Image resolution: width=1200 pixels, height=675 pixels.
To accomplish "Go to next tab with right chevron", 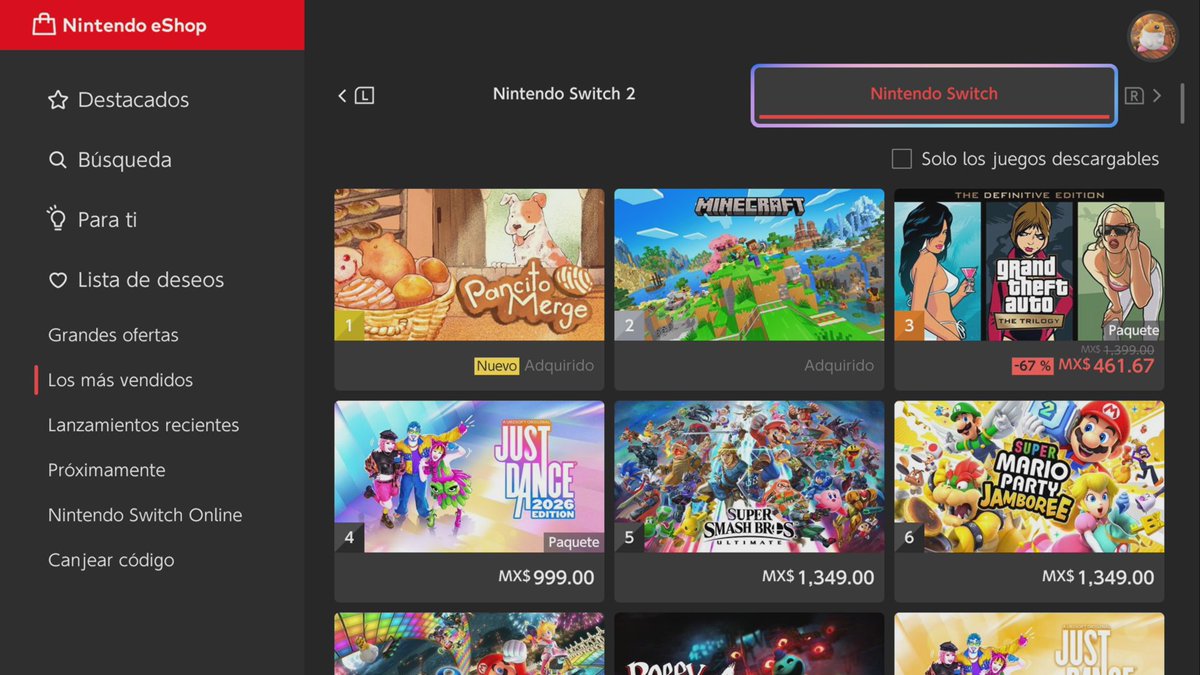I will (x=1157, y=96).
